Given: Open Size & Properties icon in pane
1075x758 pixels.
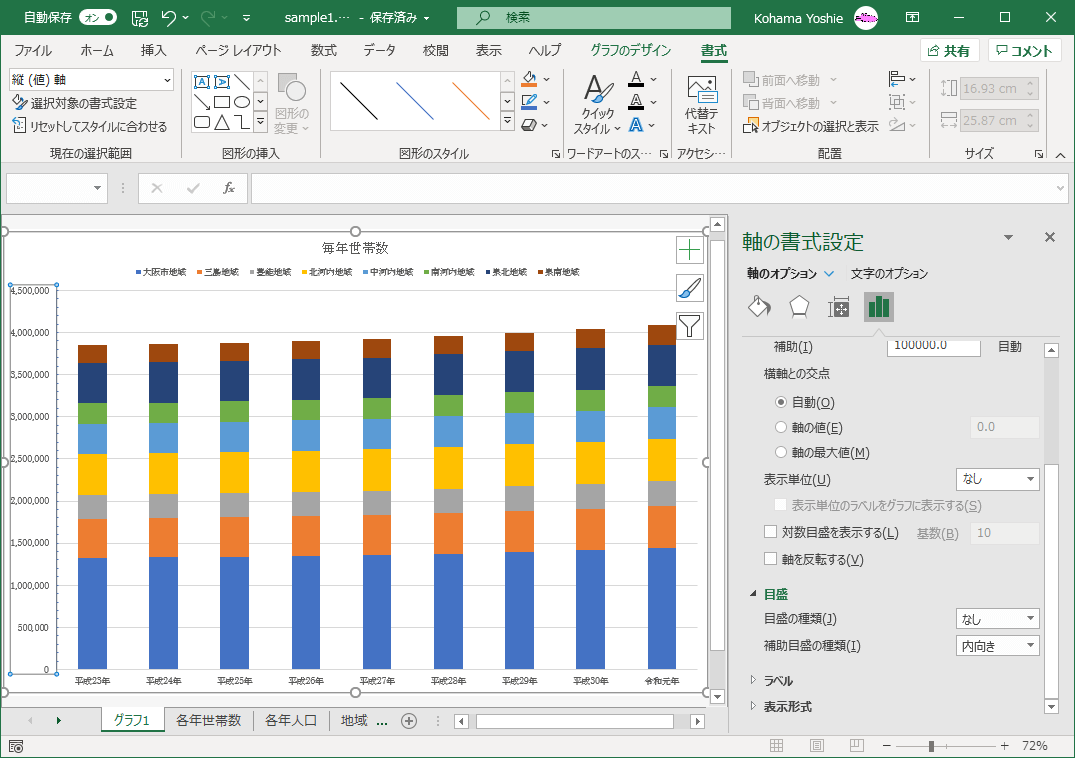Looking at the screenshot, I should [x=839, y=307].
